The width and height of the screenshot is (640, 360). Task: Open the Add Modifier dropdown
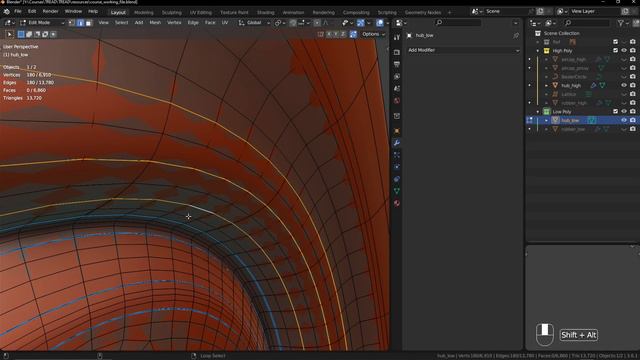(464, 50)
